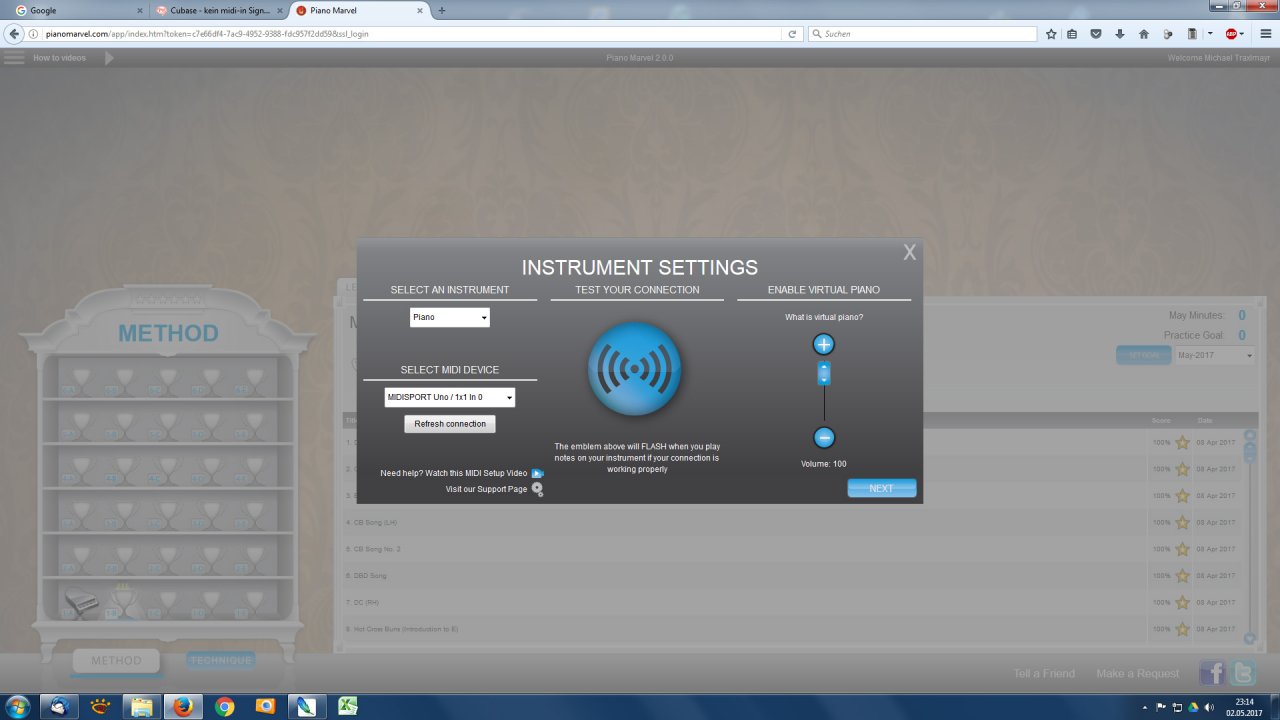Viewport: 1280px width, 720px height.
Task: Open the Firefox downloads panel
Action: [1120, 34]
